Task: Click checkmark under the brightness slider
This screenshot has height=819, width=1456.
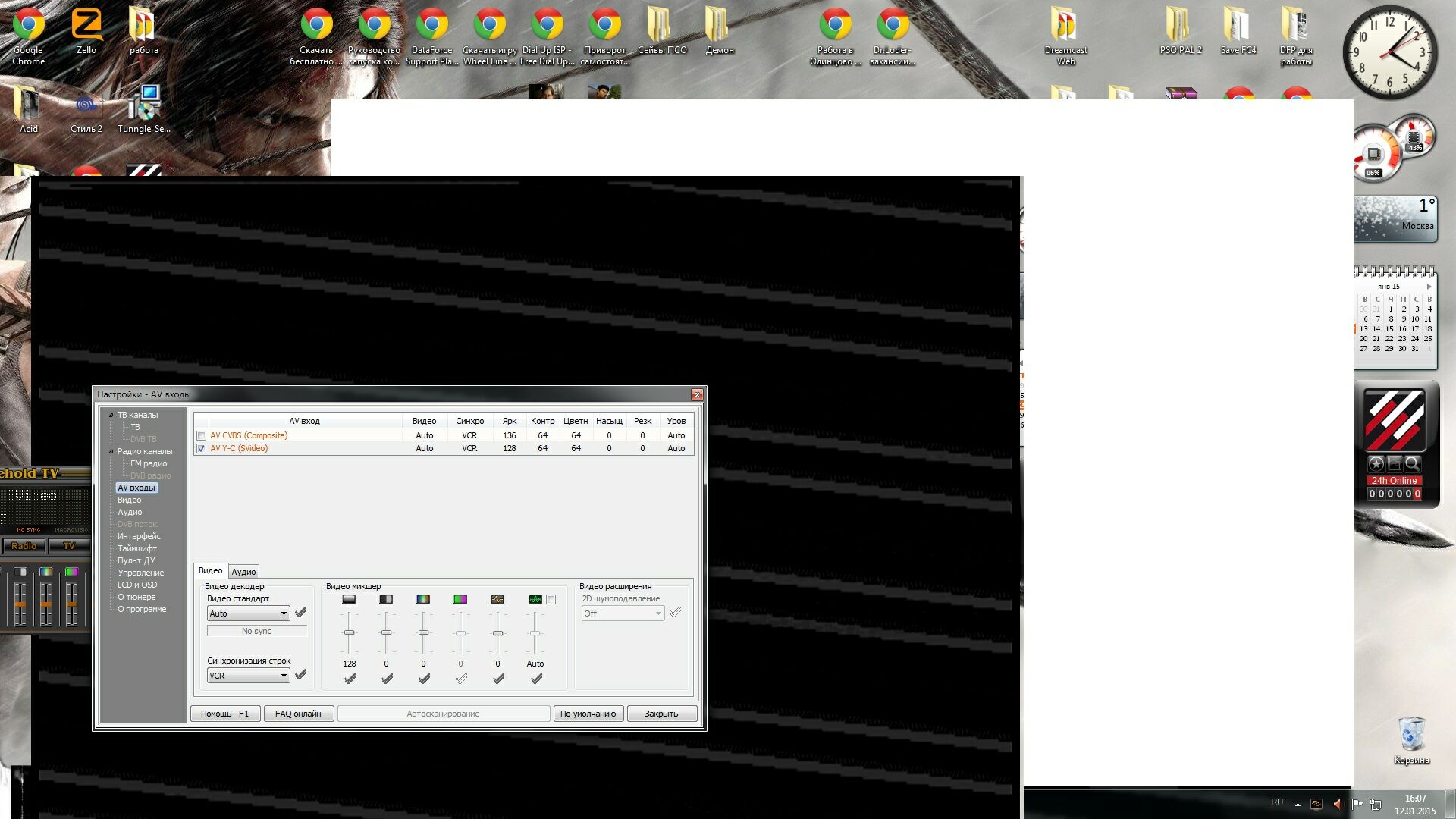Action: coord(350,679)
